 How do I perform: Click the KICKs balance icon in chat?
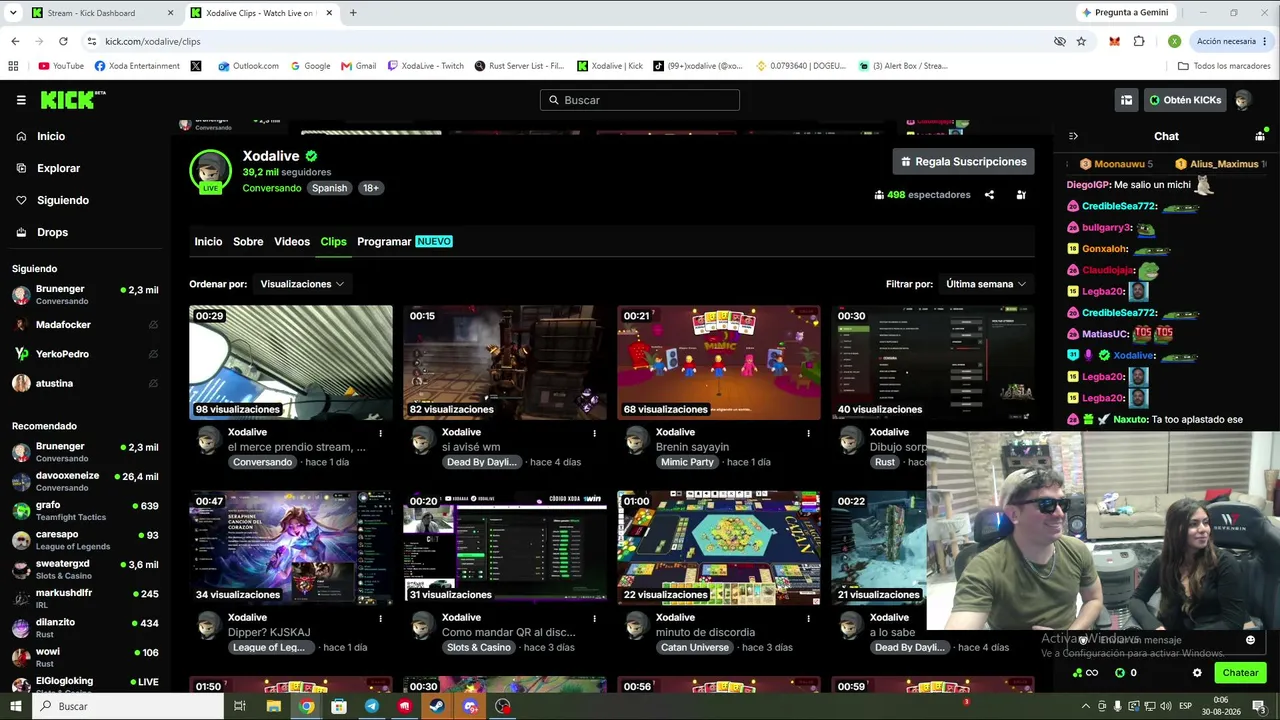(1120, 673)
